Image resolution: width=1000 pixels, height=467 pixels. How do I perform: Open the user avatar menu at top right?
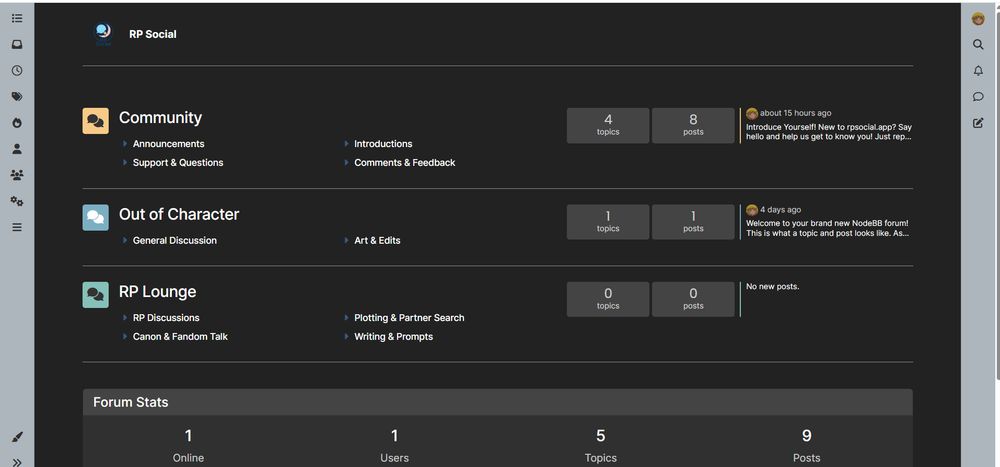click(978, 19)
